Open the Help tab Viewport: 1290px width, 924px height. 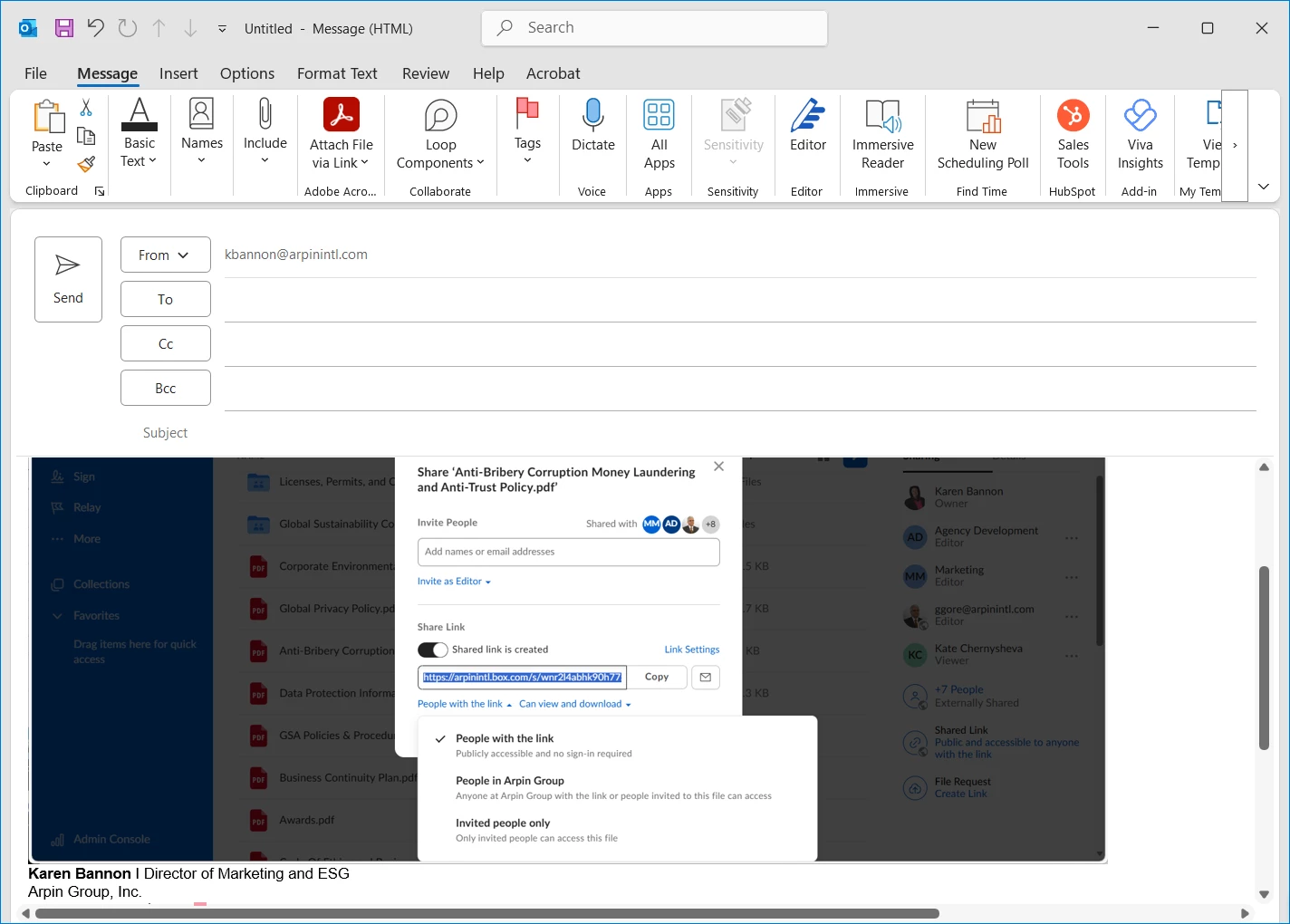(x=488, y=73)
